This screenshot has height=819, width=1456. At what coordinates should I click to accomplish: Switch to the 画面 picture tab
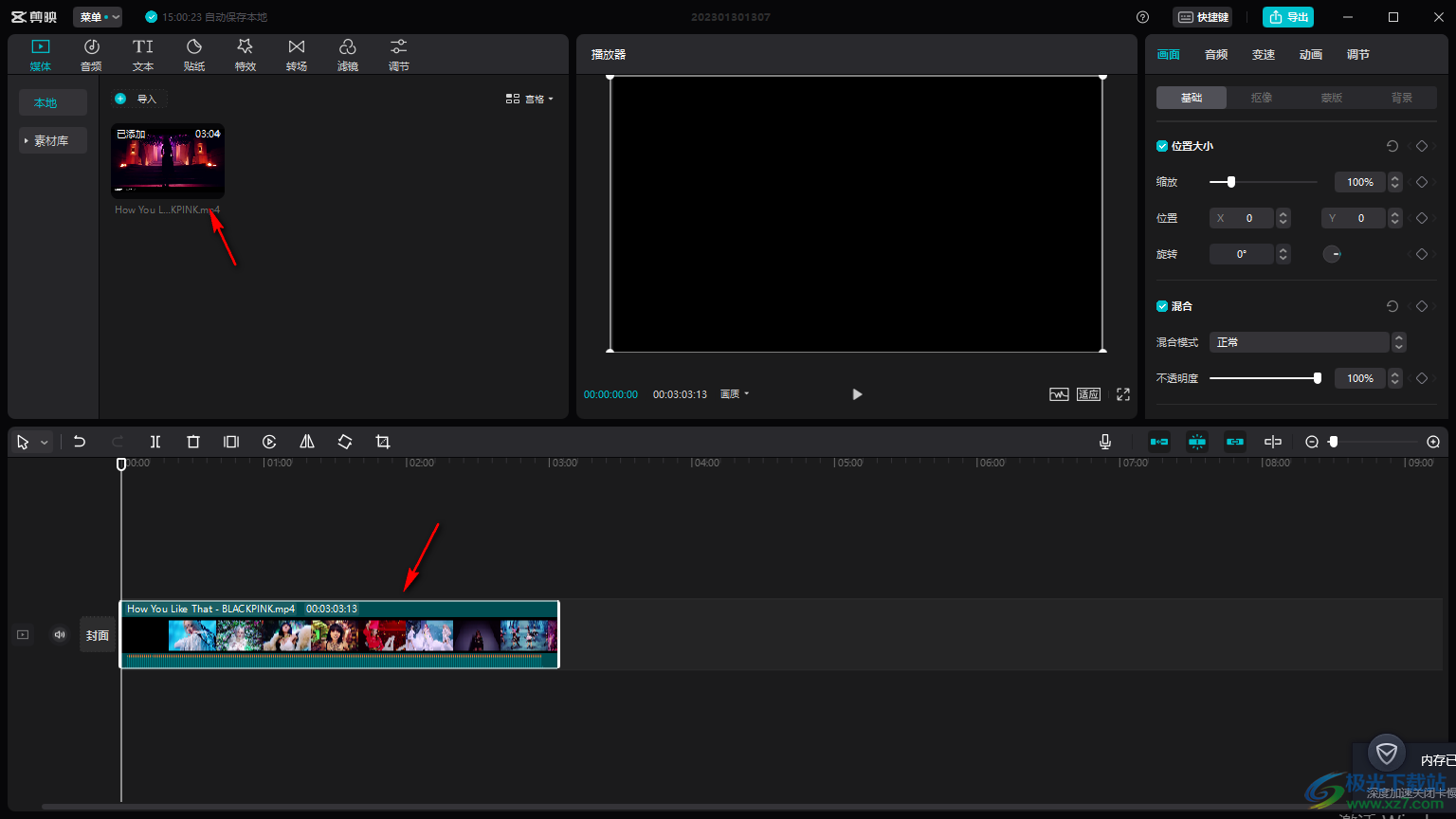pyautogui.click(x=1169, y=55)
